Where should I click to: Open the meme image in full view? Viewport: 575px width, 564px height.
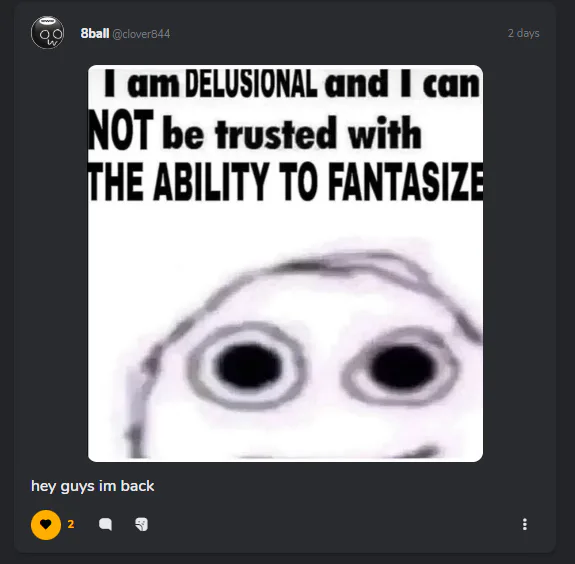pos(285,263)
